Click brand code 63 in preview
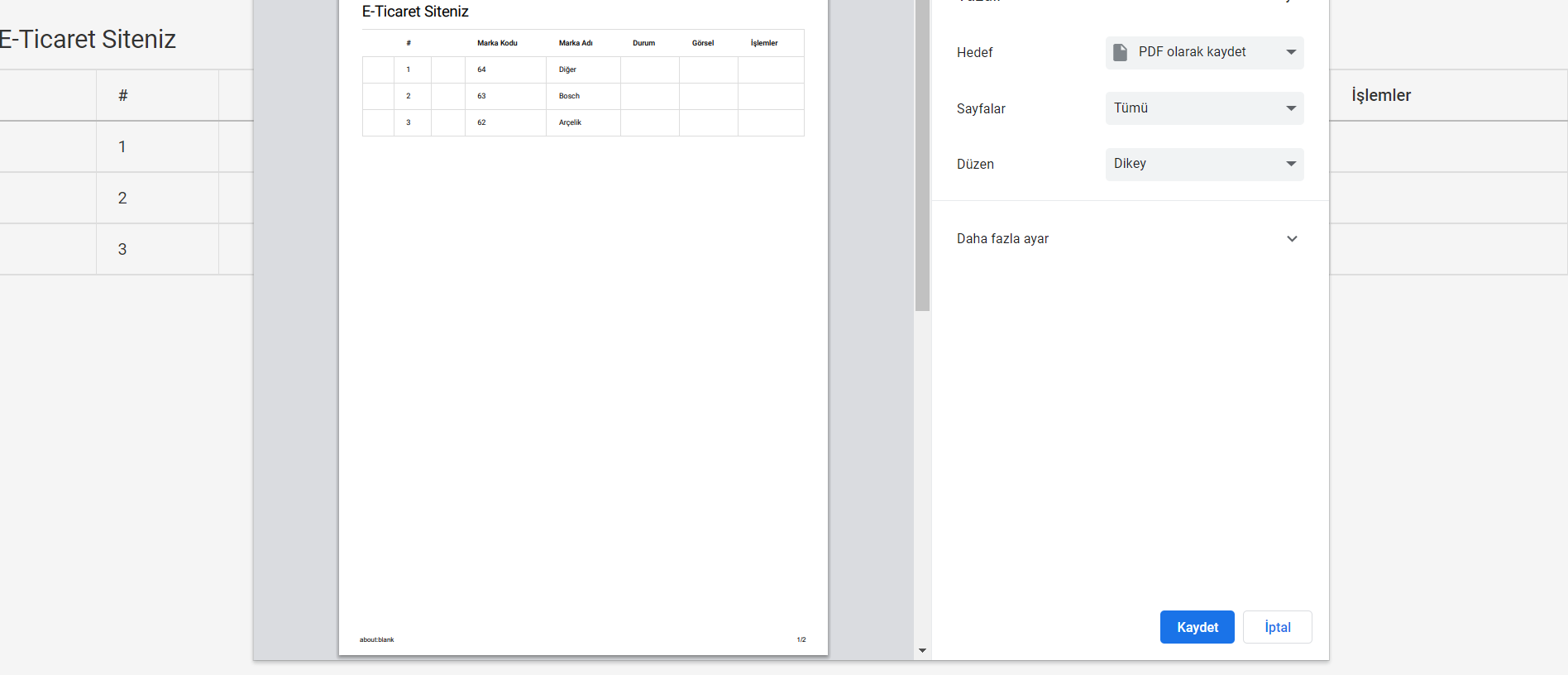 click(481, 96)
